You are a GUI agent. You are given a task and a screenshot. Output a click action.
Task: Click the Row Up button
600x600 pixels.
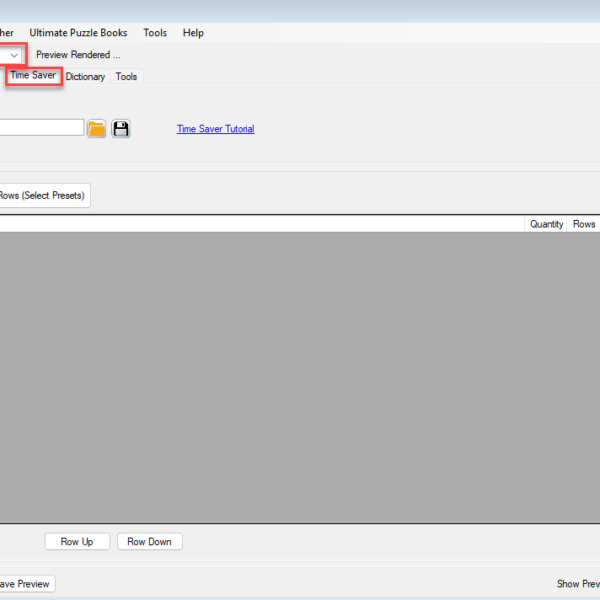(77, 542)
